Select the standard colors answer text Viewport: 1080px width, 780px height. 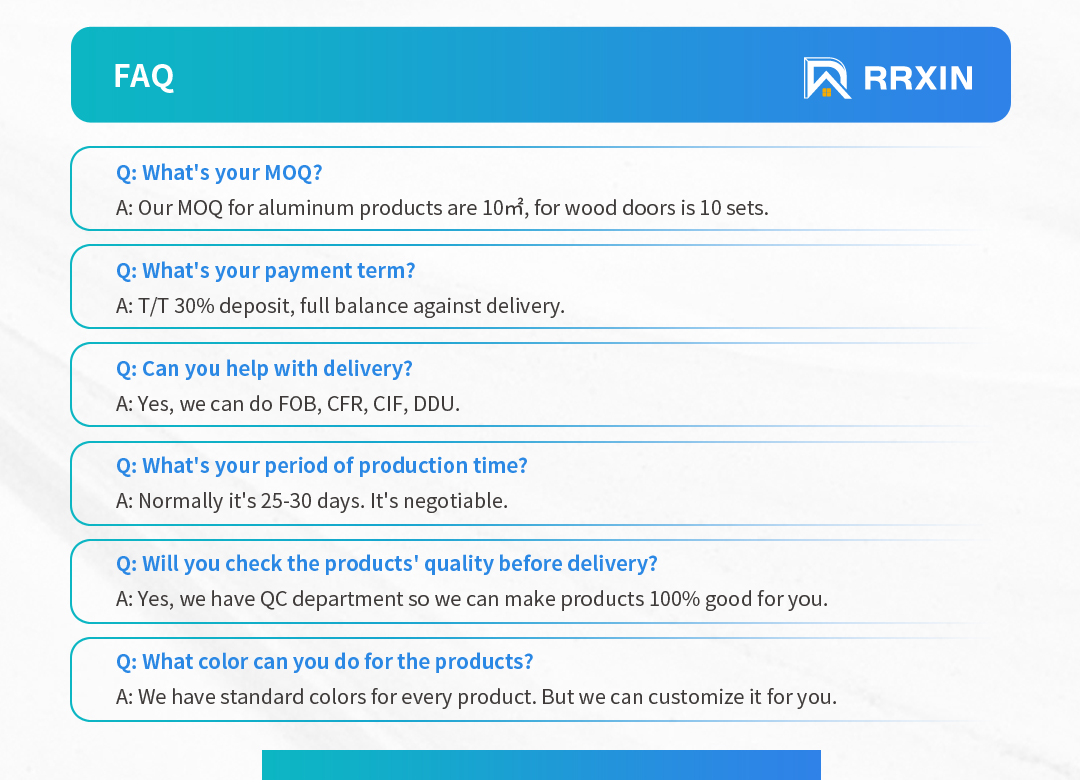click(477, 697)
